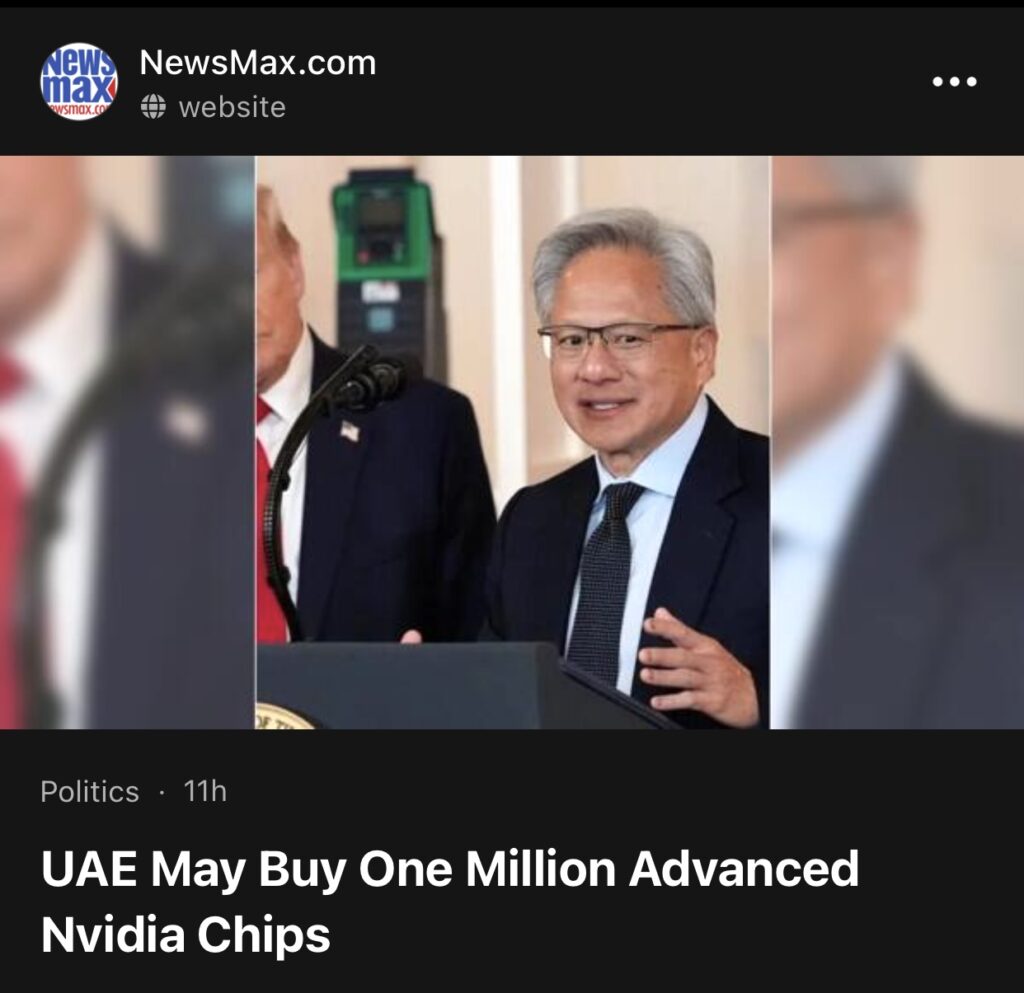Click the raised hand in the photo
1024x993 pixels.
point(694,666)
